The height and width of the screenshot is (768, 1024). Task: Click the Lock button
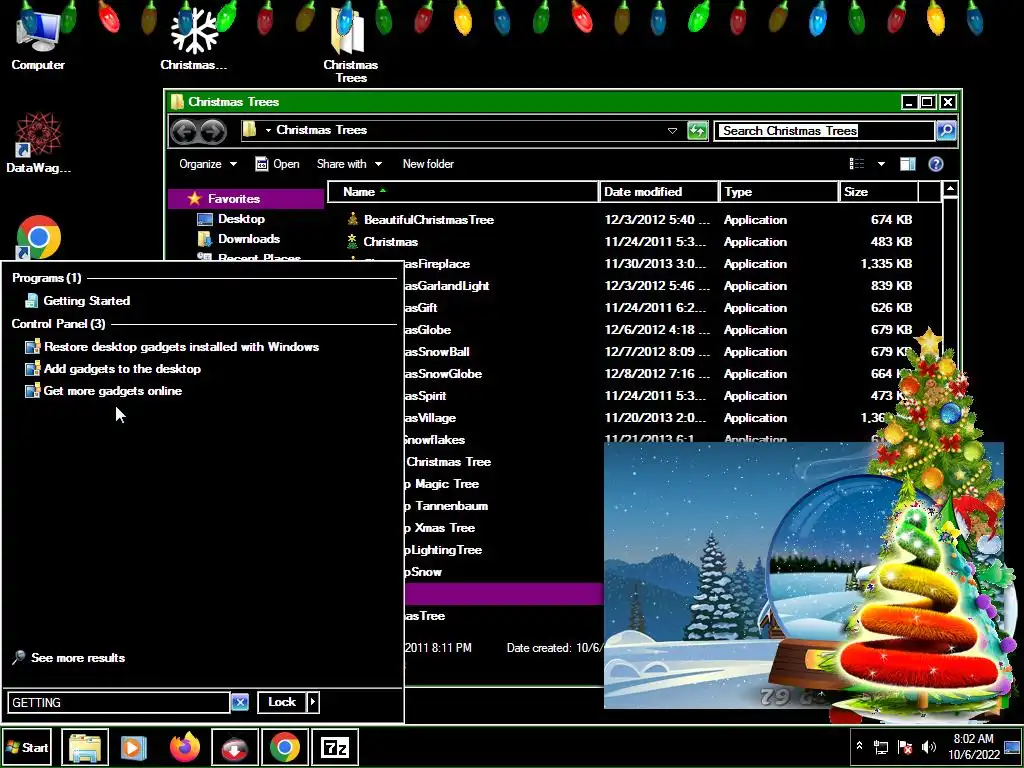coord(281,702)
